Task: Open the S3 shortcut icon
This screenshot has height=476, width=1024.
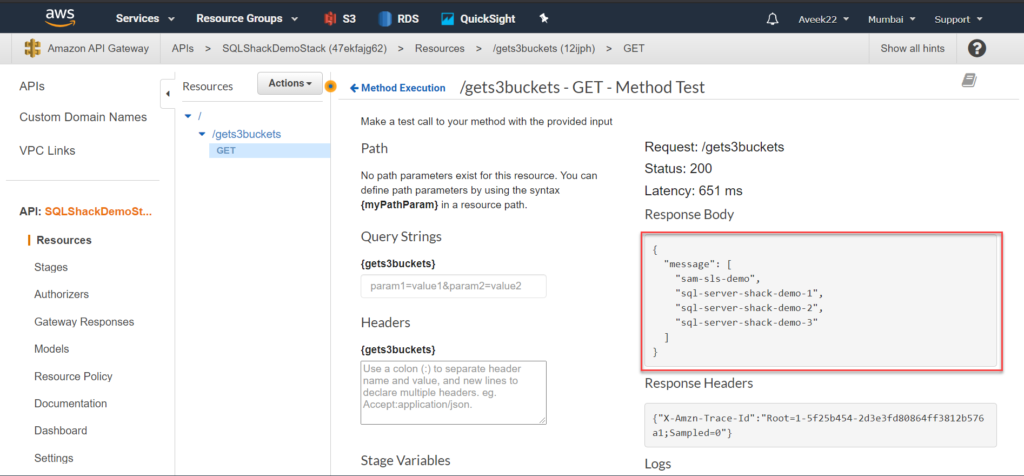Action: pos(330,19)
